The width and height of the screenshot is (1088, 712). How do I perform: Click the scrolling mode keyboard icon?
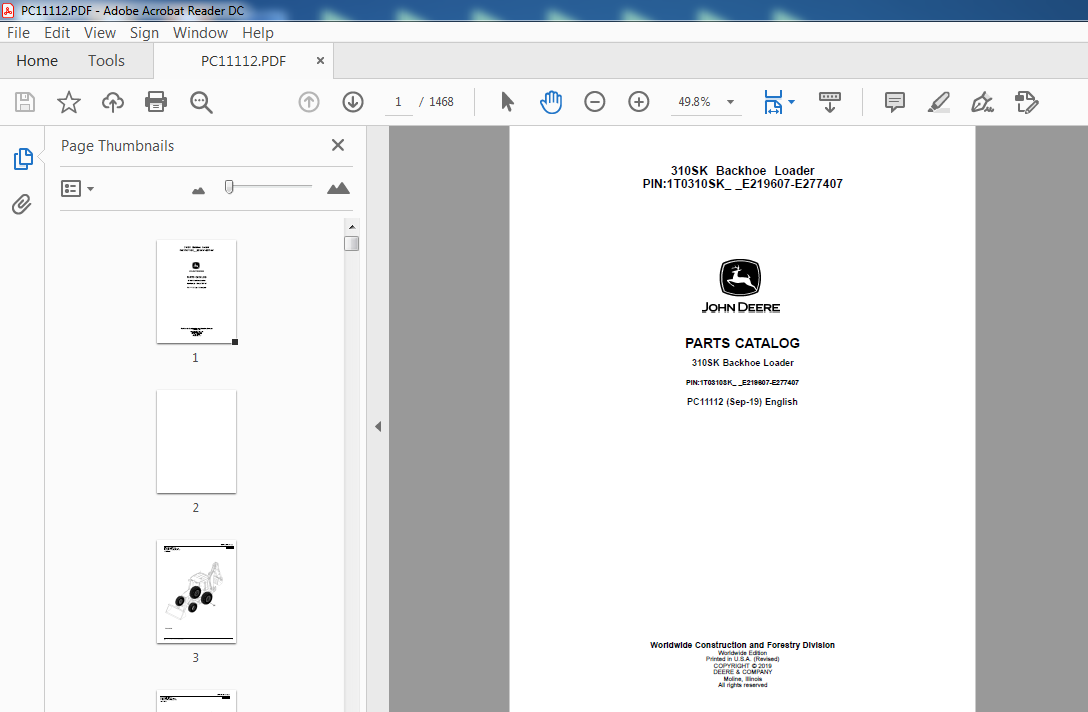[830, 102]
